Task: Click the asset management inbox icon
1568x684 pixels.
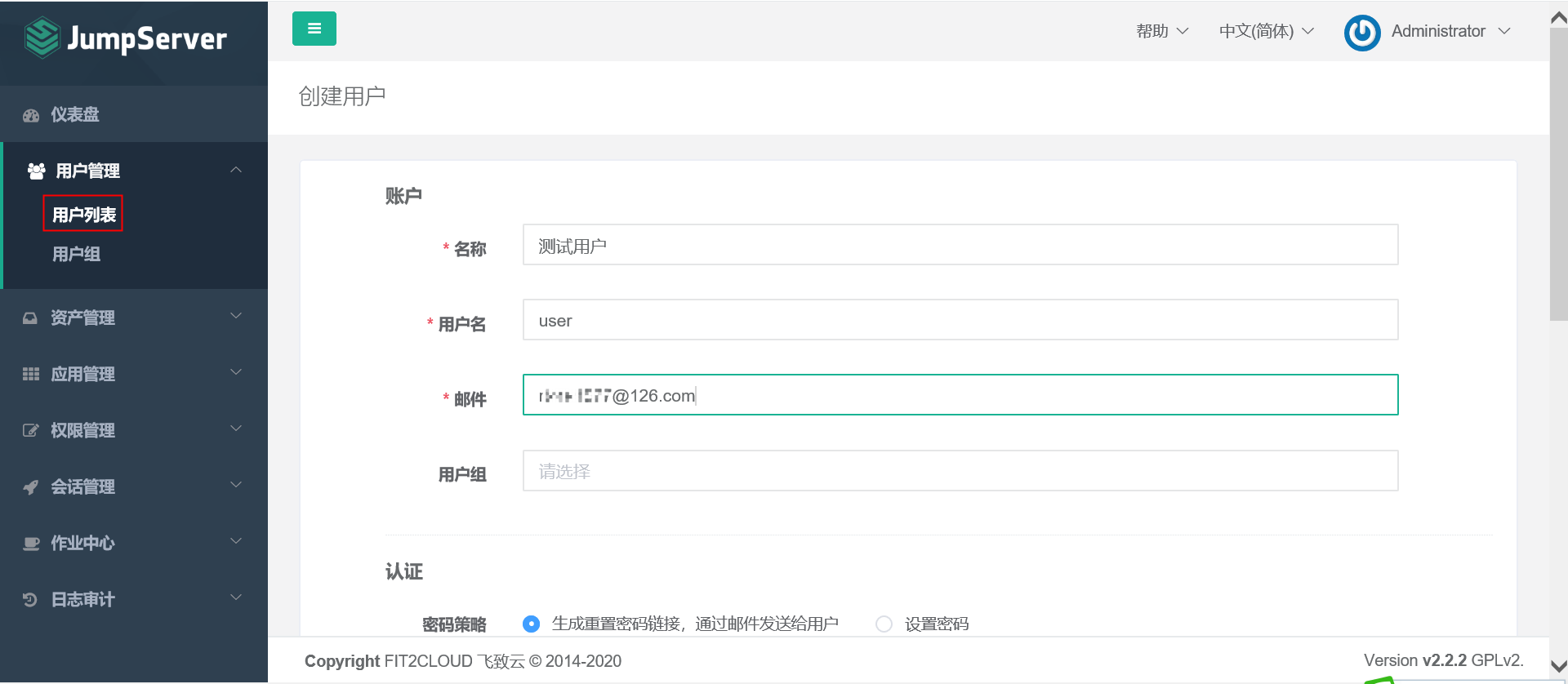Action: coord(30,318)
